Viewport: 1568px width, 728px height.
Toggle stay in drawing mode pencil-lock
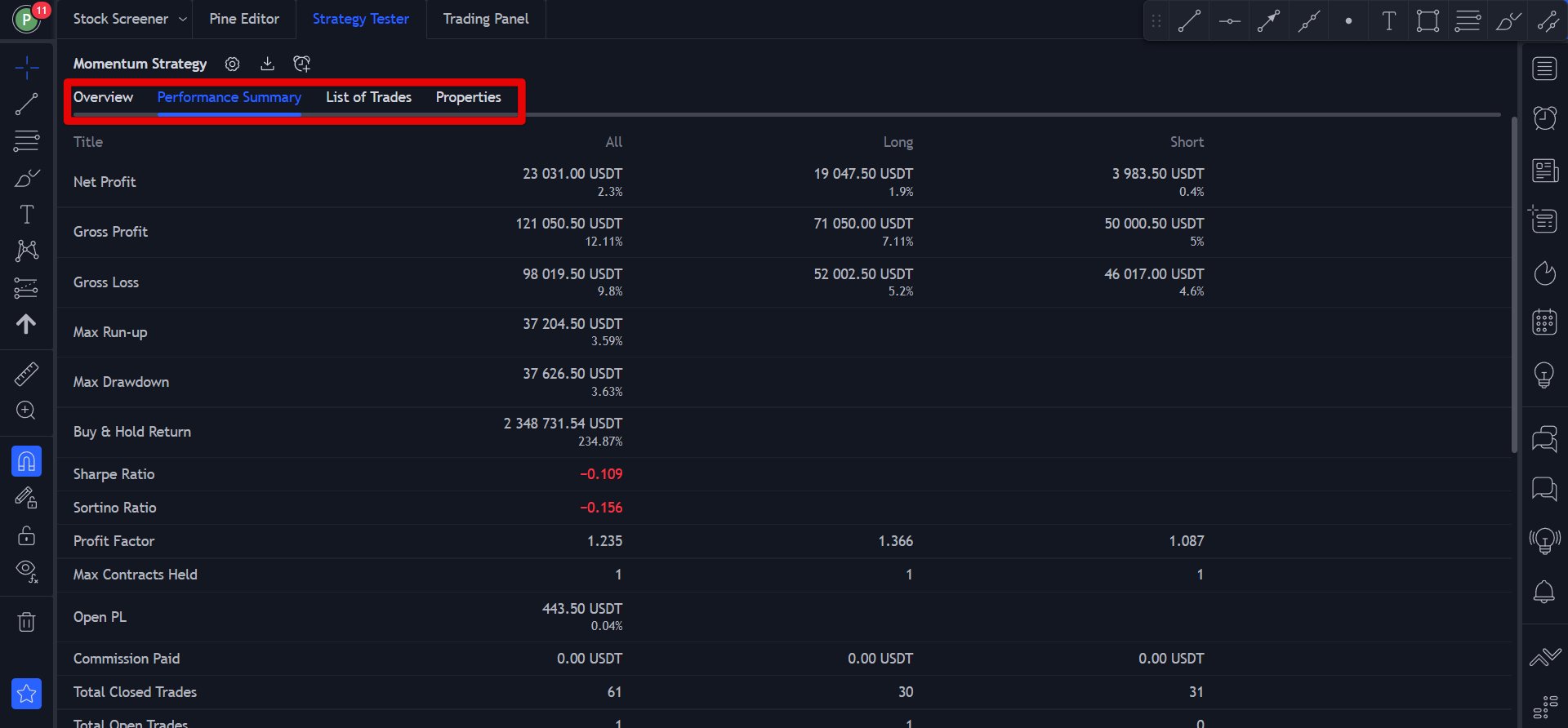click(x=27, y=498)
